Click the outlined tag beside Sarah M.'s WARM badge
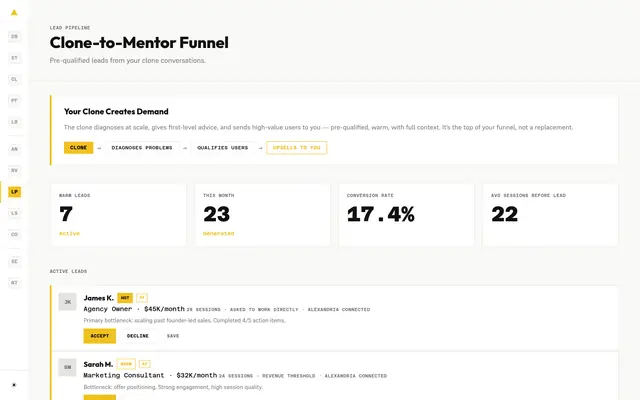 tap(144, 364)
